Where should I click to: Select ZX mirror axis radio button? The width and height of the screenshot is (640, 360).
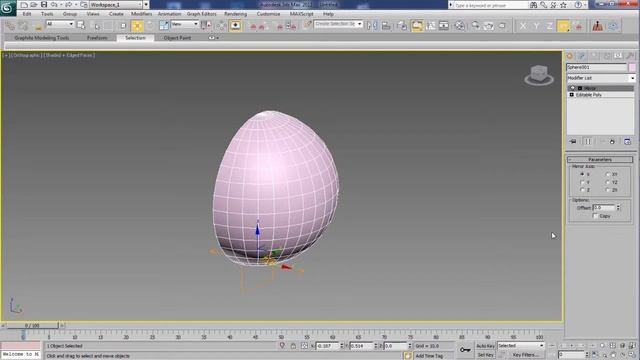pyautogui.click(x=608, y=190)
